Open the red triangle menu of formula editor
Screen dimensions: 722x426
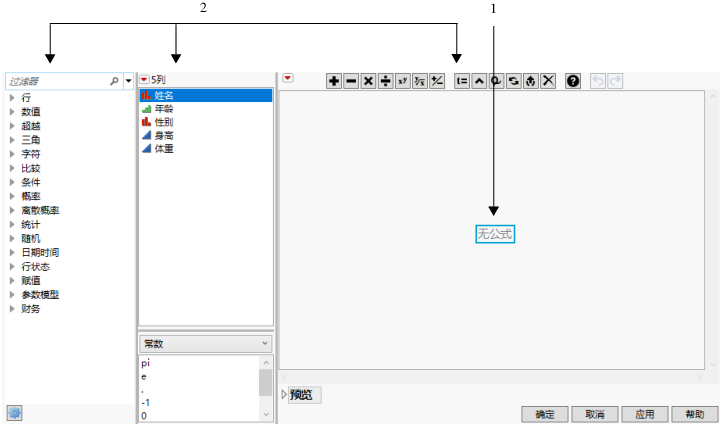[x=288, y=78]
